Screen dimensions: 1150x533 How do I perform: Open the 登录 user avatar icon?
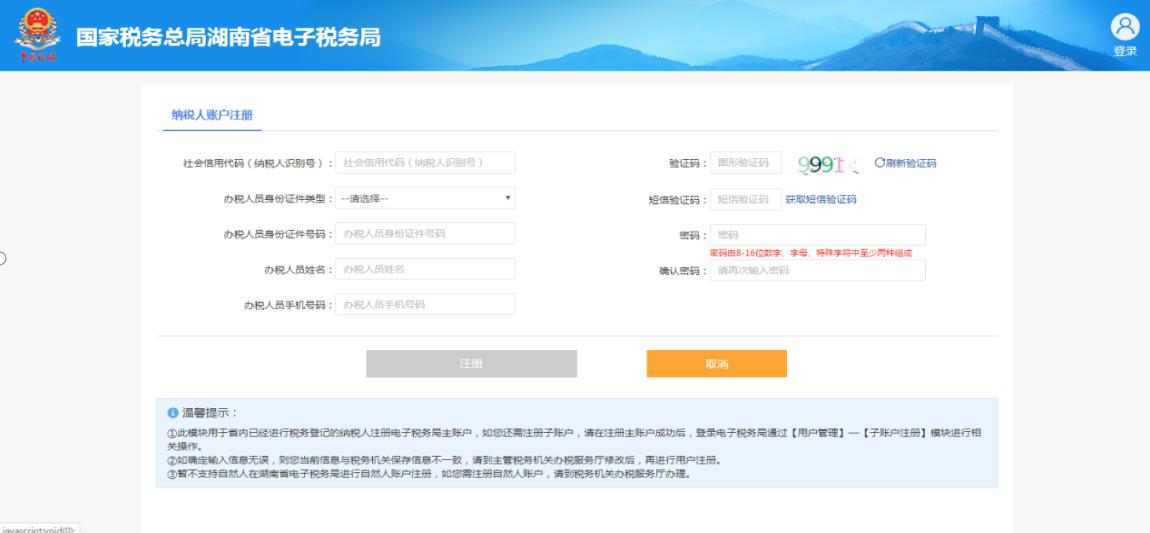1124,27
